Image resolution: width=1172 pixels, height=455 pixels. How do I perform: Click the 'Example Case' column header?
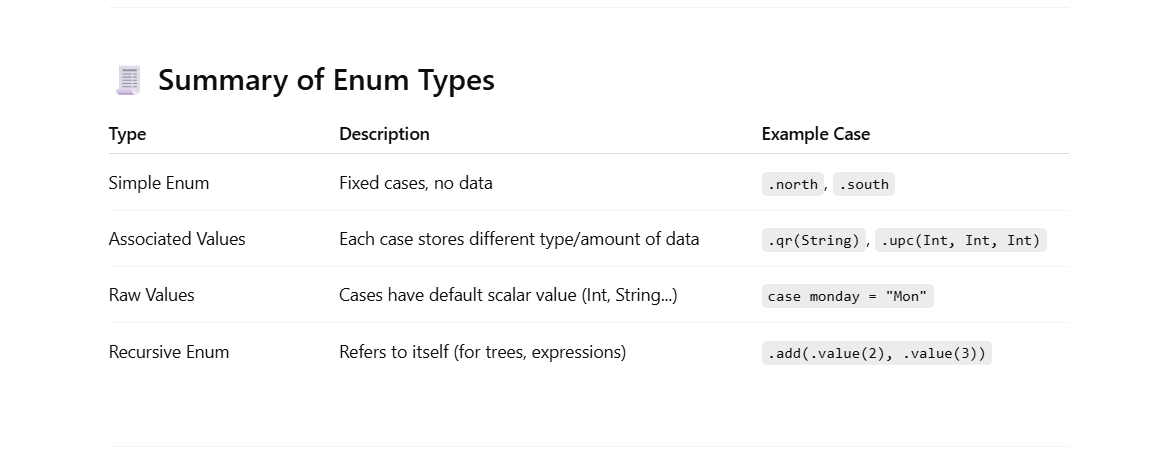coord(815,134)
